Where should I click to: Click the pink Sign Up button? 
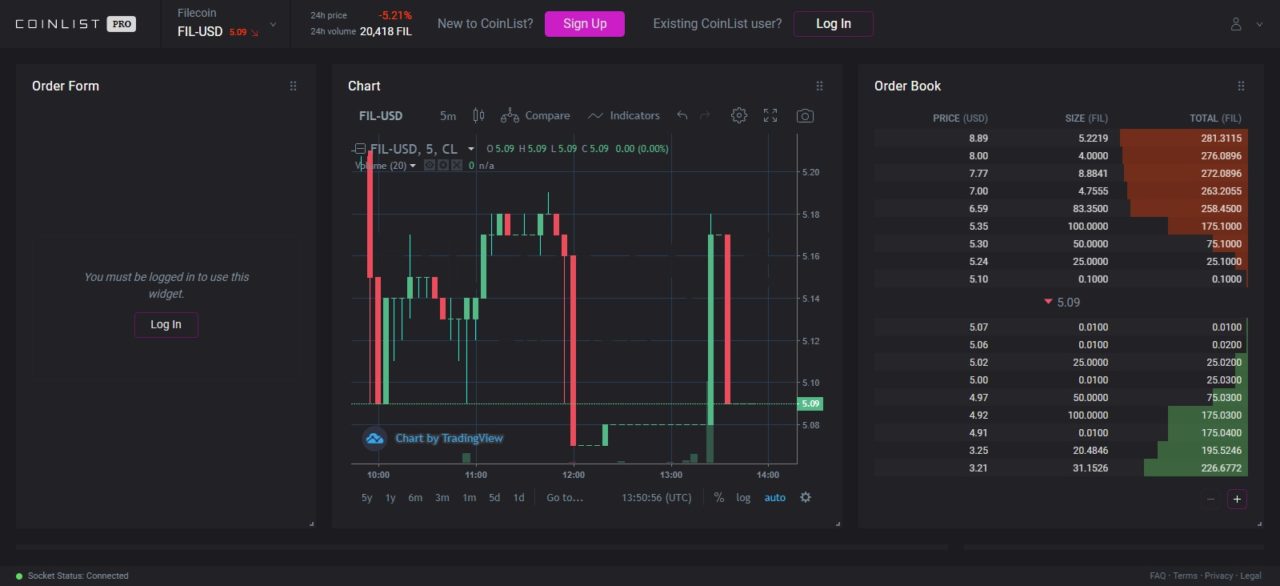point(585,24)
